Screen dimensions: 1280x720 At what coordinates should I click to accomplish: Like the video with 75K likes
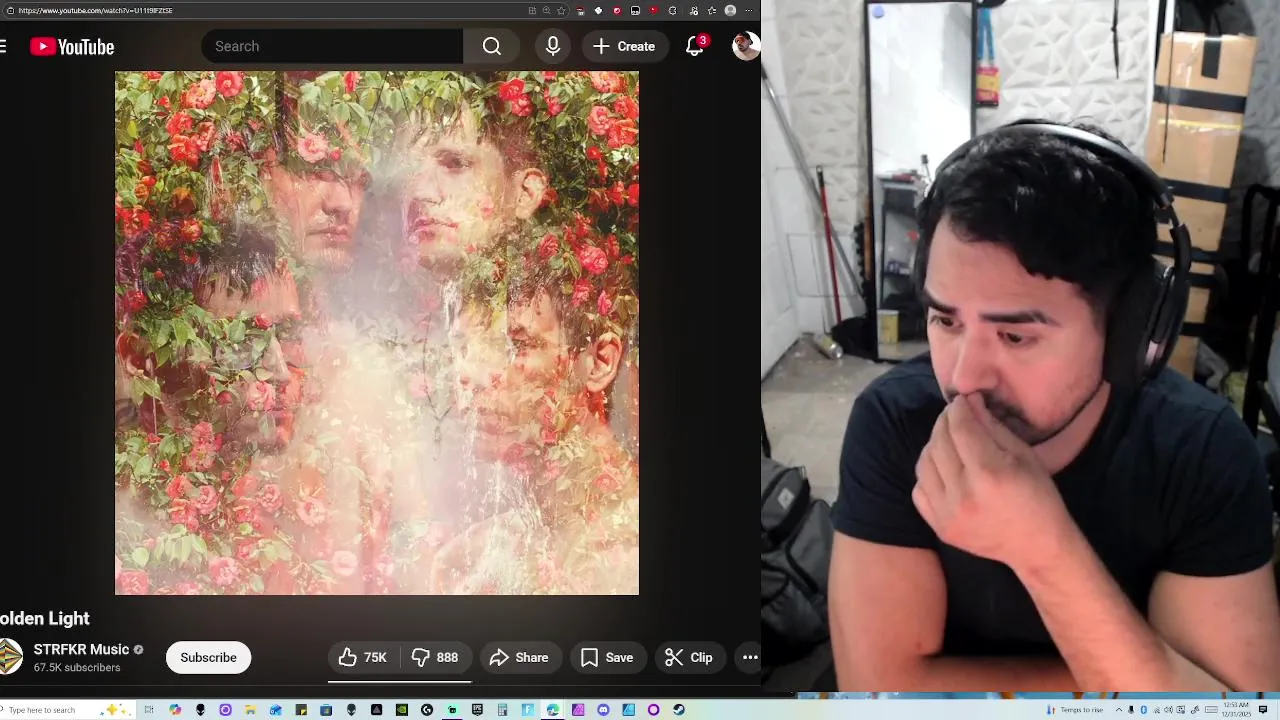tap(363, 657)
